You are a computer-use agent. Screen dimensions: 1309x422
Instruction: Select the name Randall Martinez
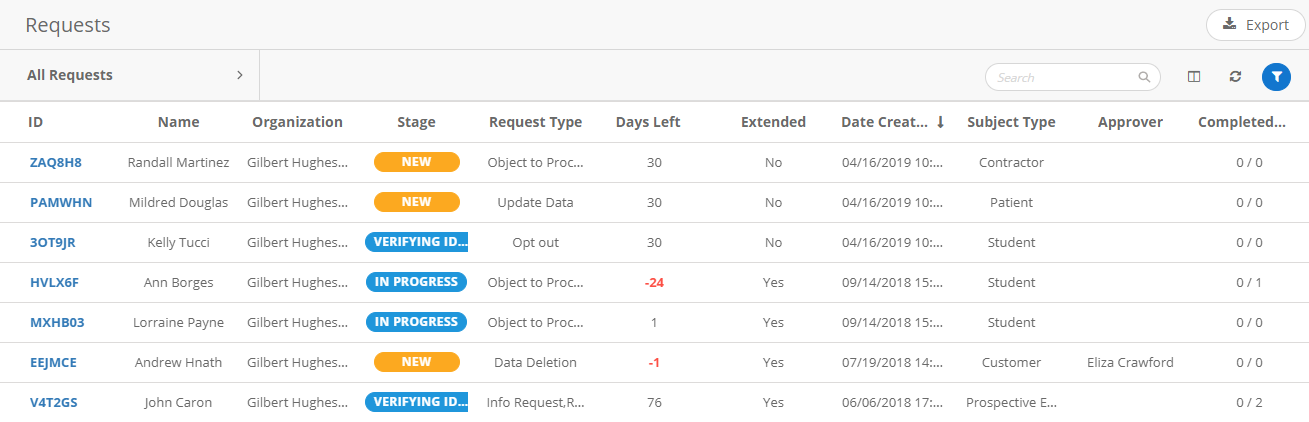point(179,162)
